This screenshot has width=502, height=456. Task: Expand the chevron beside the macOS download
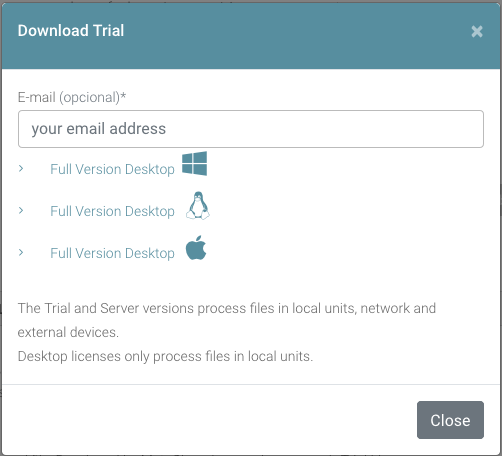pyautogui.click(x=21, y=253)
